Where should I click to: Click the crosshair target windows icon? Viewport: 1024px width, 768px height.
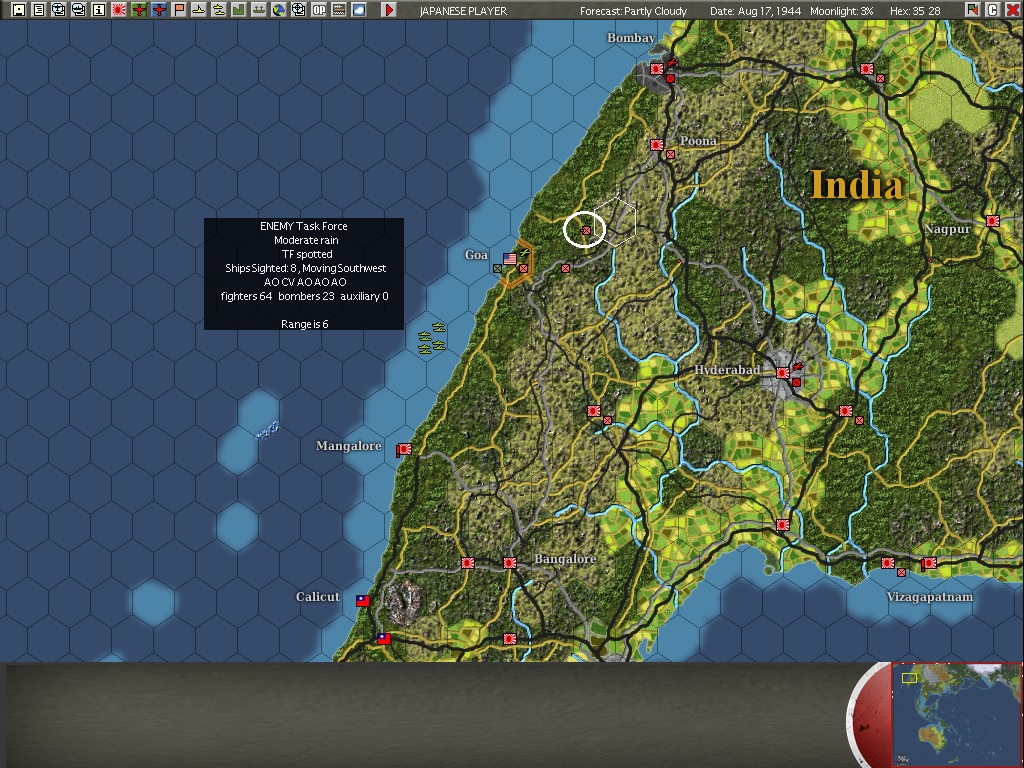tap(299, 10)
